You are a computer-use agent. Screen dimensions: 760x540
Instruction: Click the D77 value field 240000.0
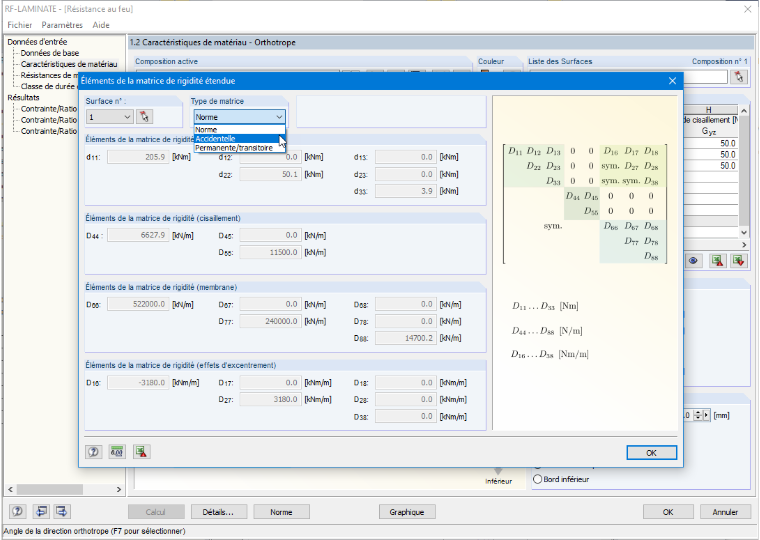pyautogui.click(x=270, y=321)
